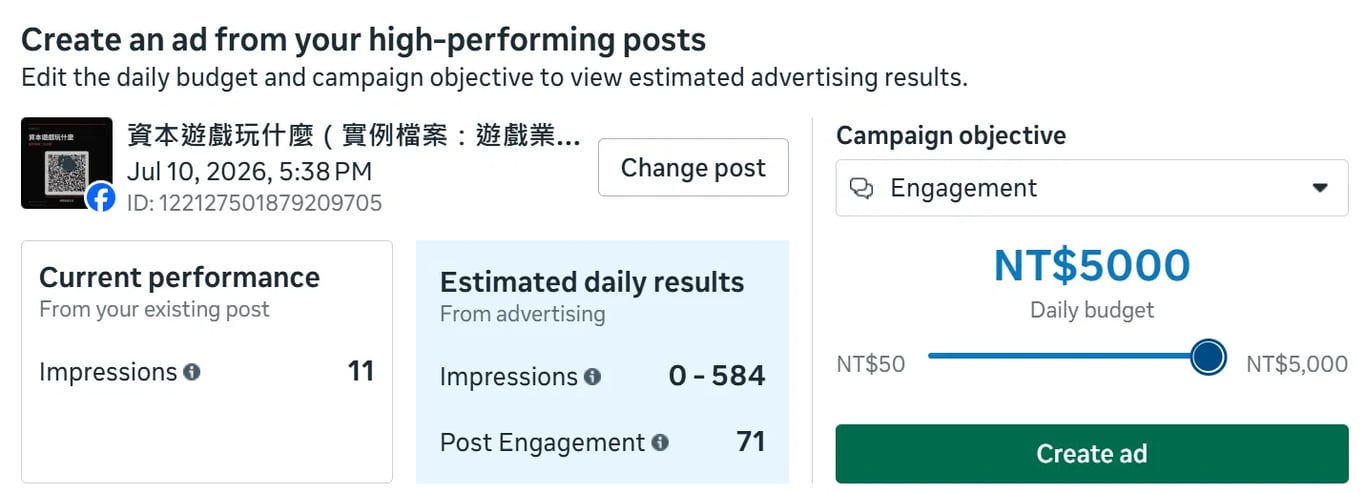
Task: Open the Engagement objective combo box
Action: [x=1092, y=188]
